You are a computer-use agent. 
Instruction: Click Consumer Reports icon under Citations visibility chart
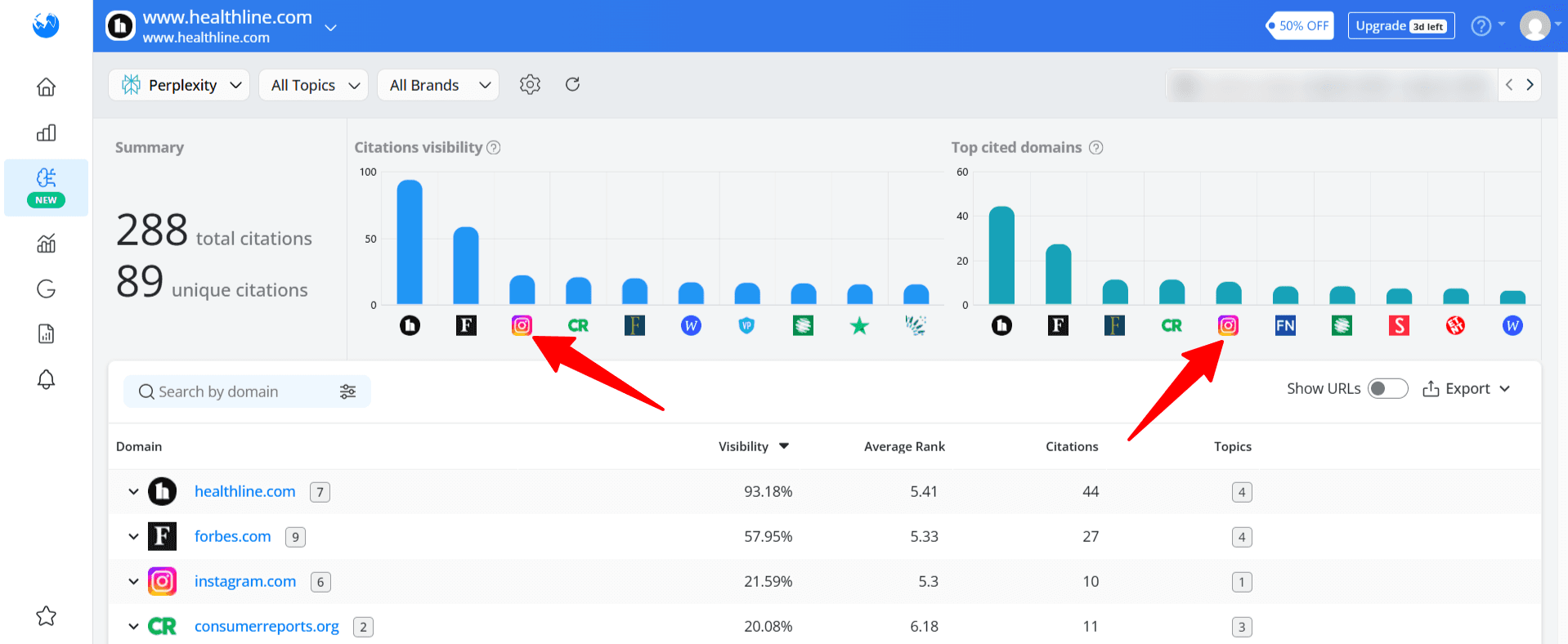pyautogui.click(x=578, y=325)
